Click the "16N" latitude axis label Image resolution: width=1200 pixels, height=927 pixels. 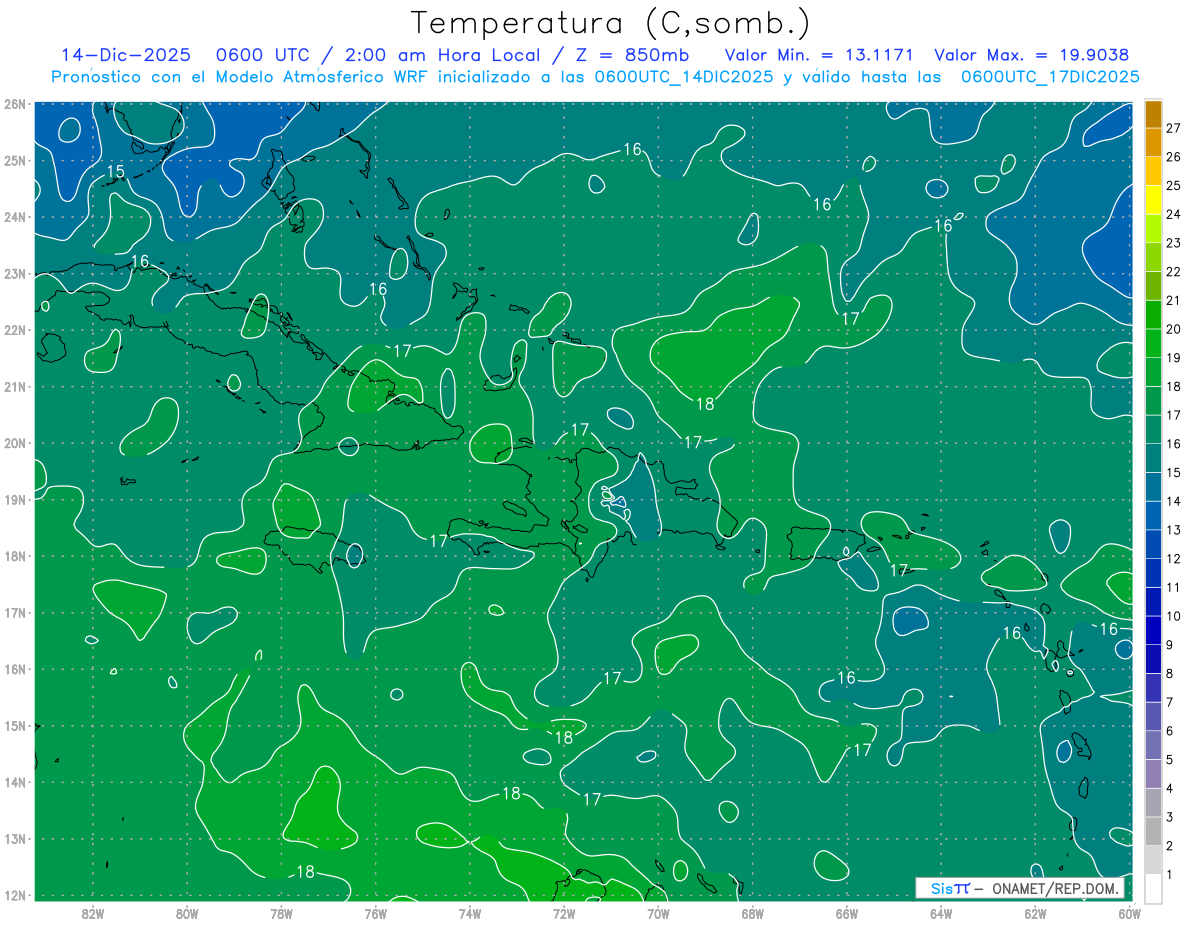15,669
